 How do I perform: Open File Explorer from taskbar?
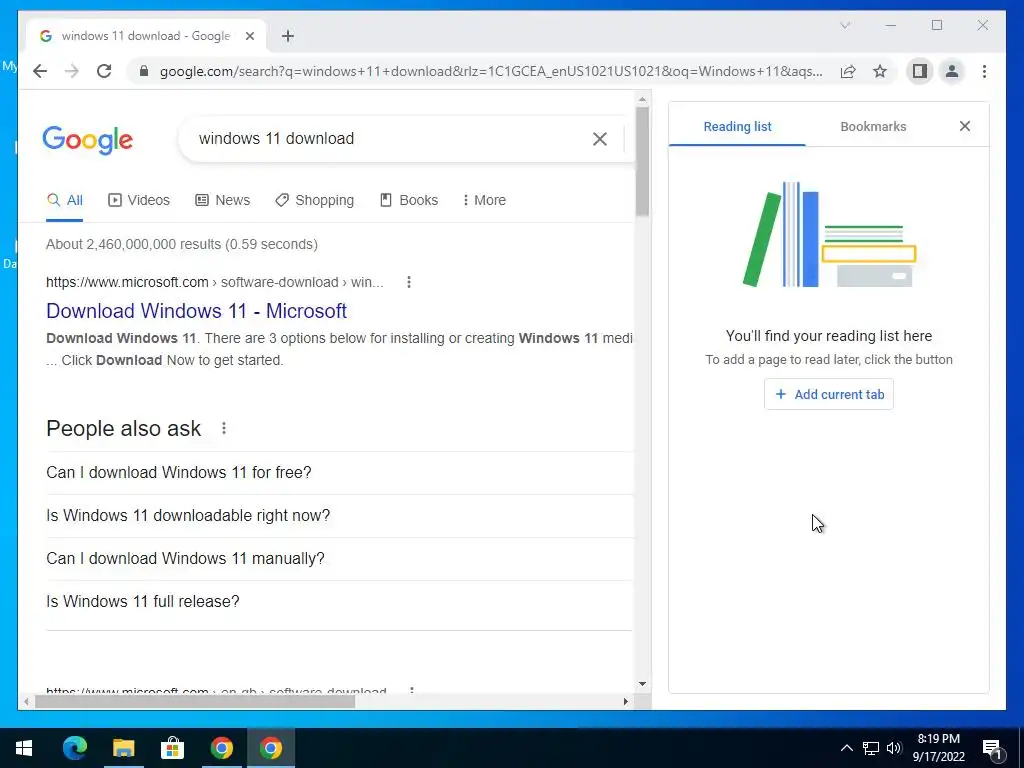click(x=123, y=748)
